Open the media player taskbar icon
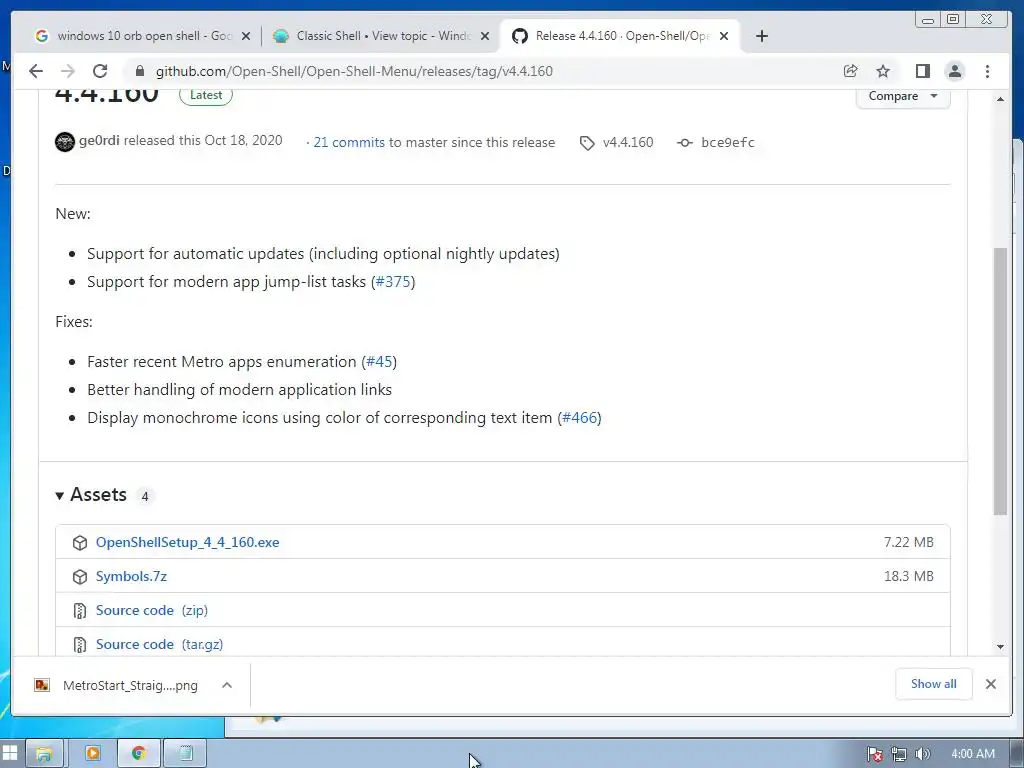 click(93, 753)
